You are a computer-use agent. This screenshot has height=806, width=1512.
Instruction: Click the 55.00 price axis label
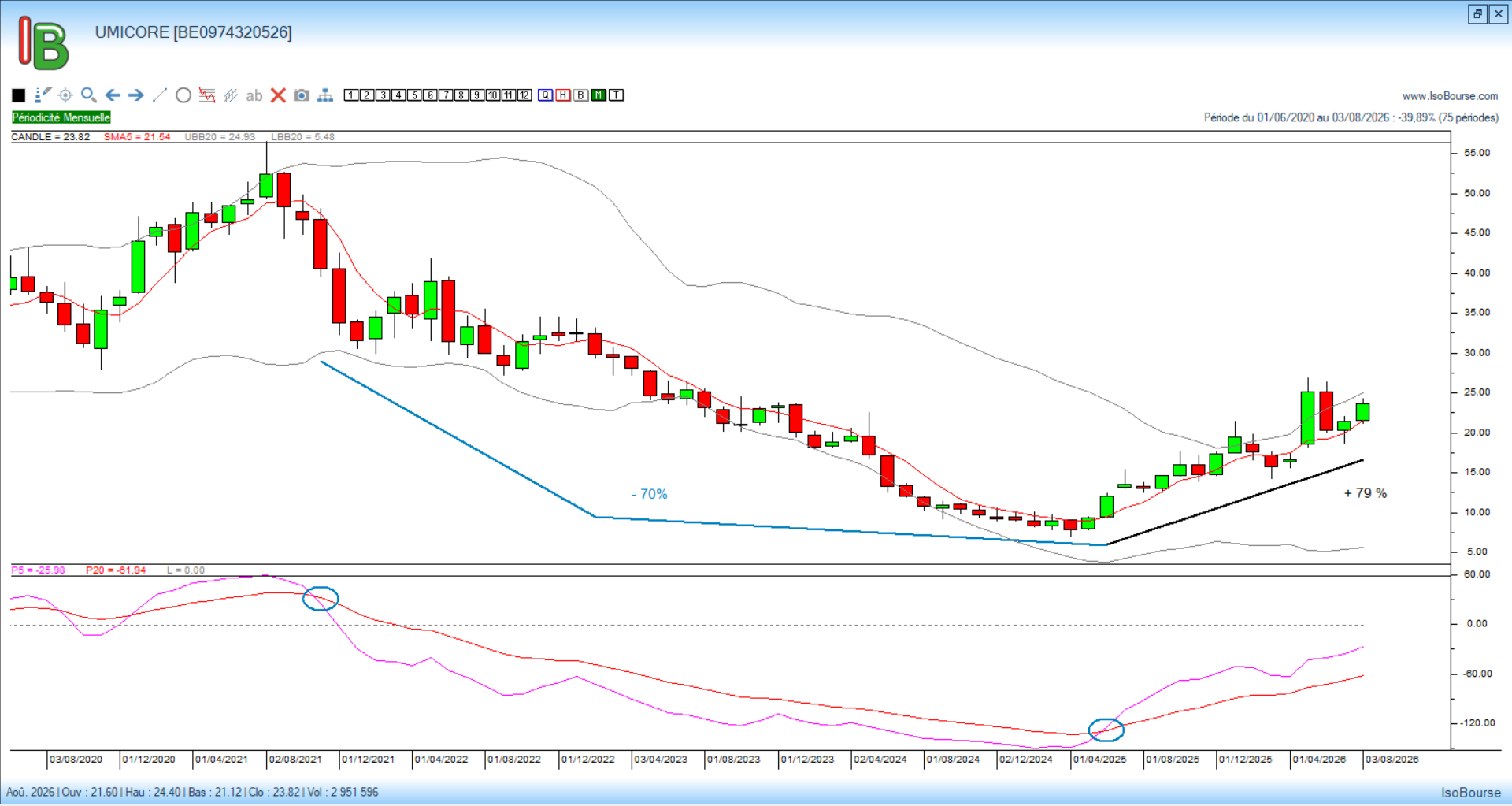click(x=1477, y=153)
